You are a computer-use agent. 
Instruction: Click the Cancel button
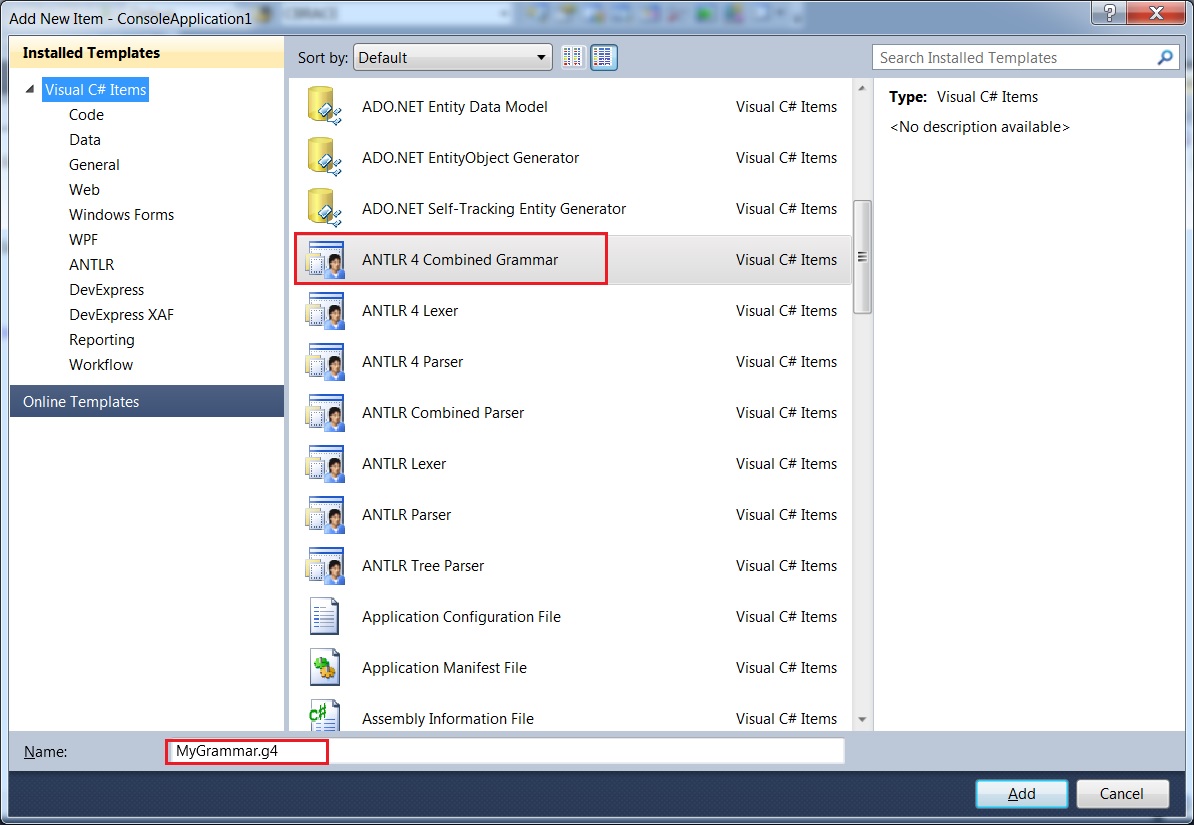pos(1122,794)
